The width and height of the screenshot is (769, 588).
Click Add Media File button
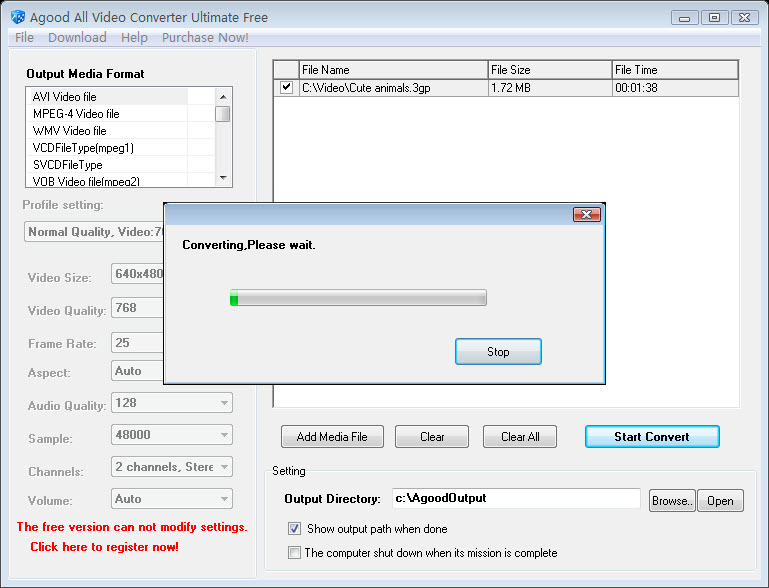click(332, 436)
